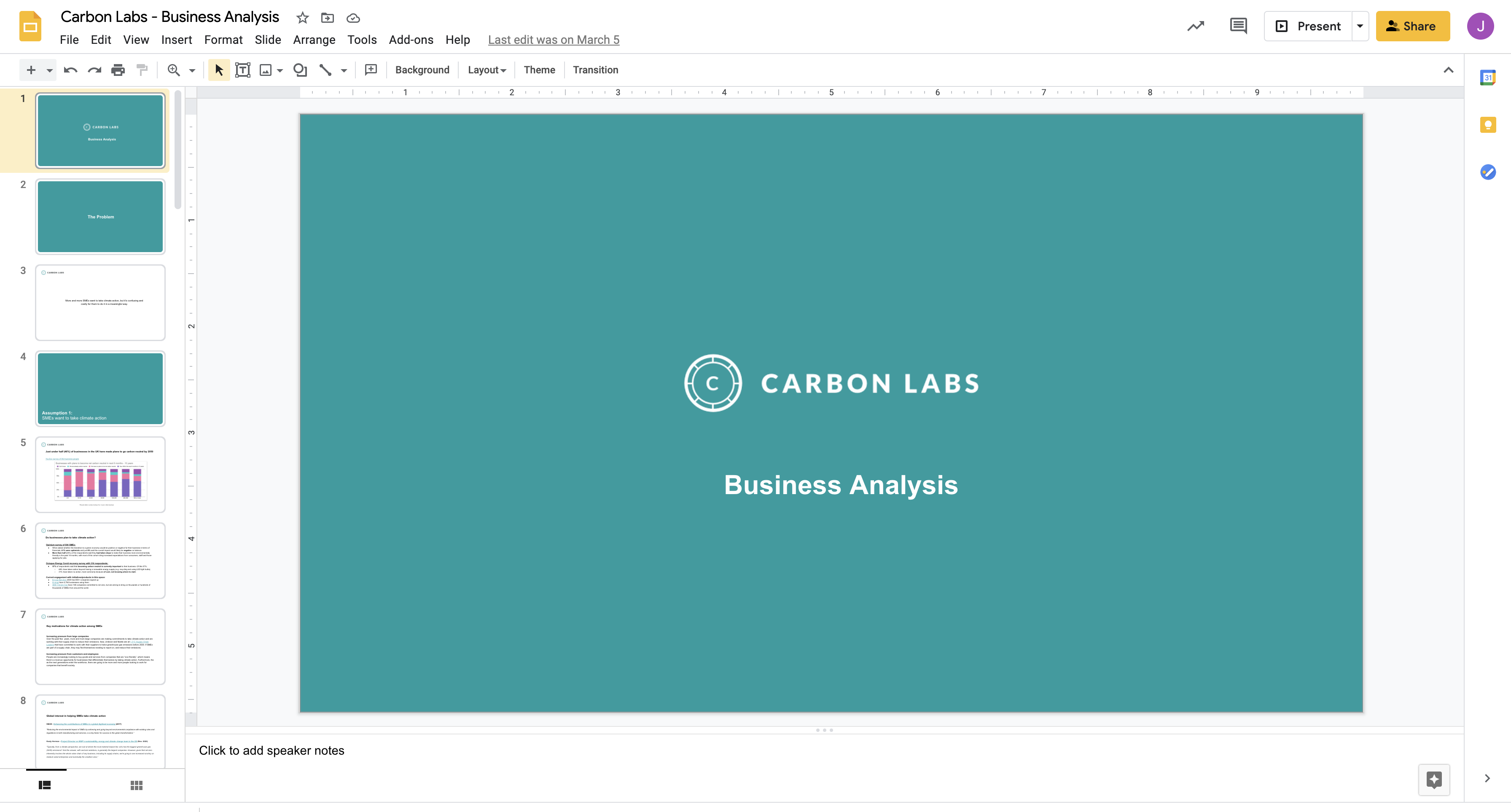Image resolution: width=1511 pixels, height=812 pixels.
Task: Open the Insert menu
Action: click(177, 40)
